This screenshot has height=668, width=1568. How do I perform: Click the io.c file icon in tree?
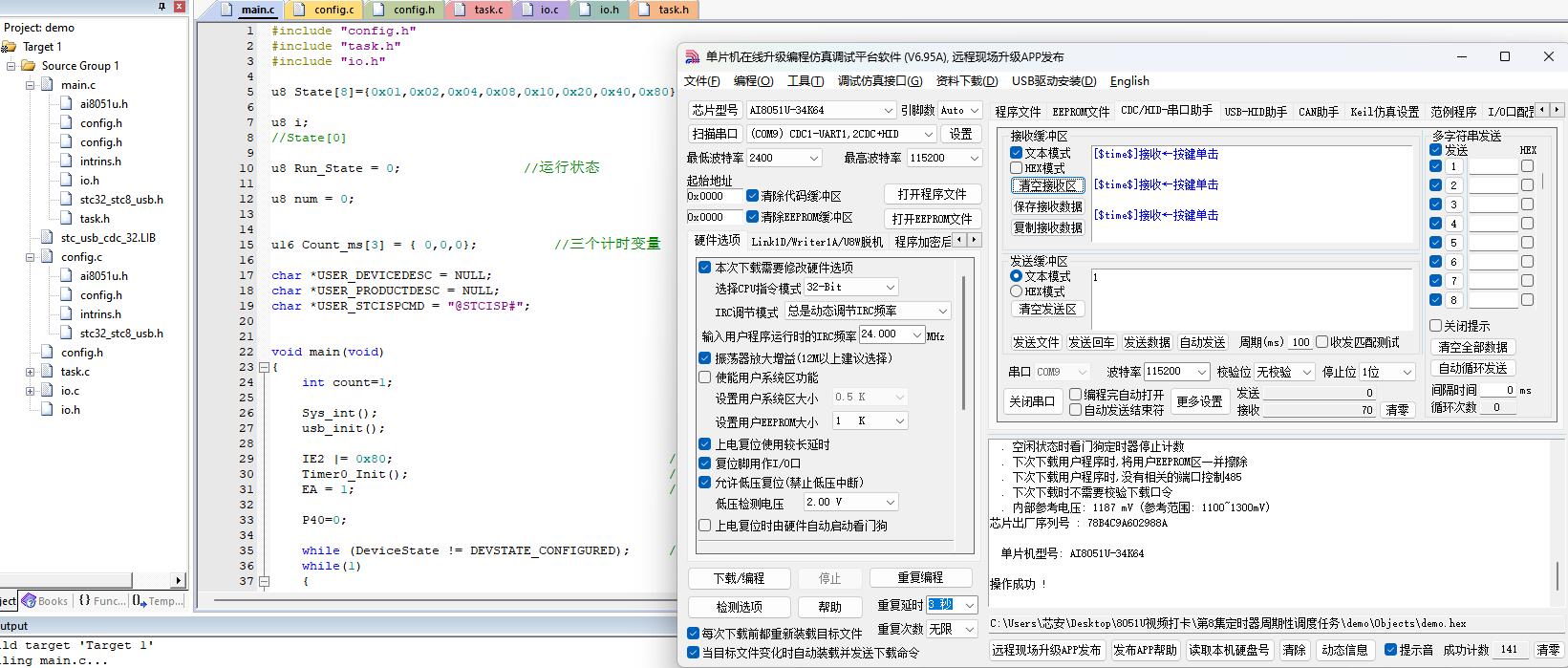tap(47, 391)
